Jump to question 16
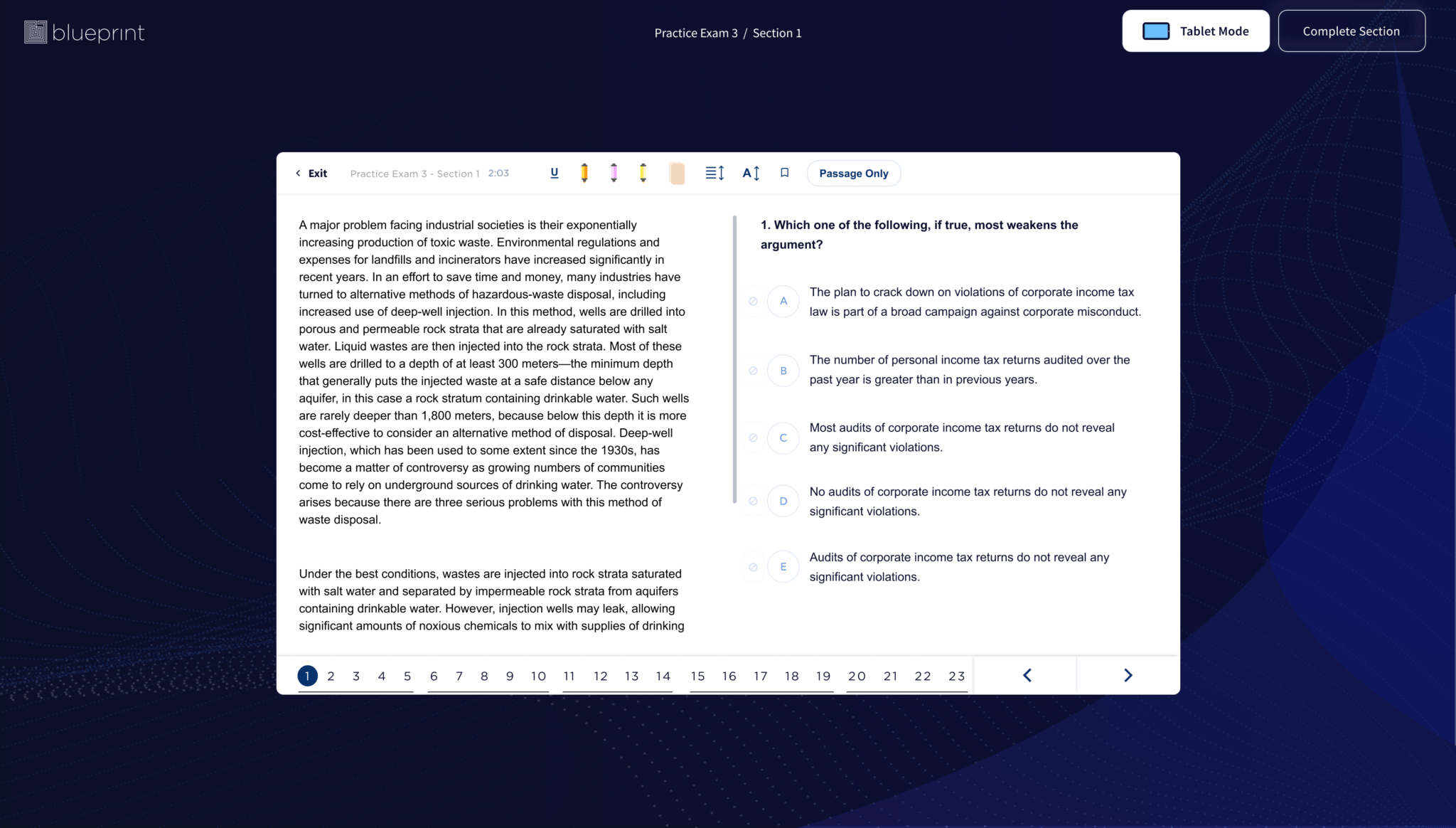This screenshot has height=828, width=1456. point(729,676)
